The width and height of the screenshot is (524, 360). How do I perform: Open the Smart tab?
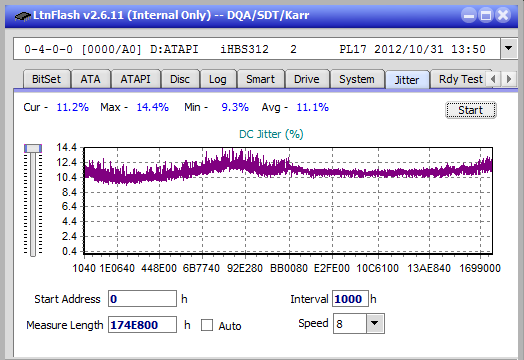coord(260,79)
